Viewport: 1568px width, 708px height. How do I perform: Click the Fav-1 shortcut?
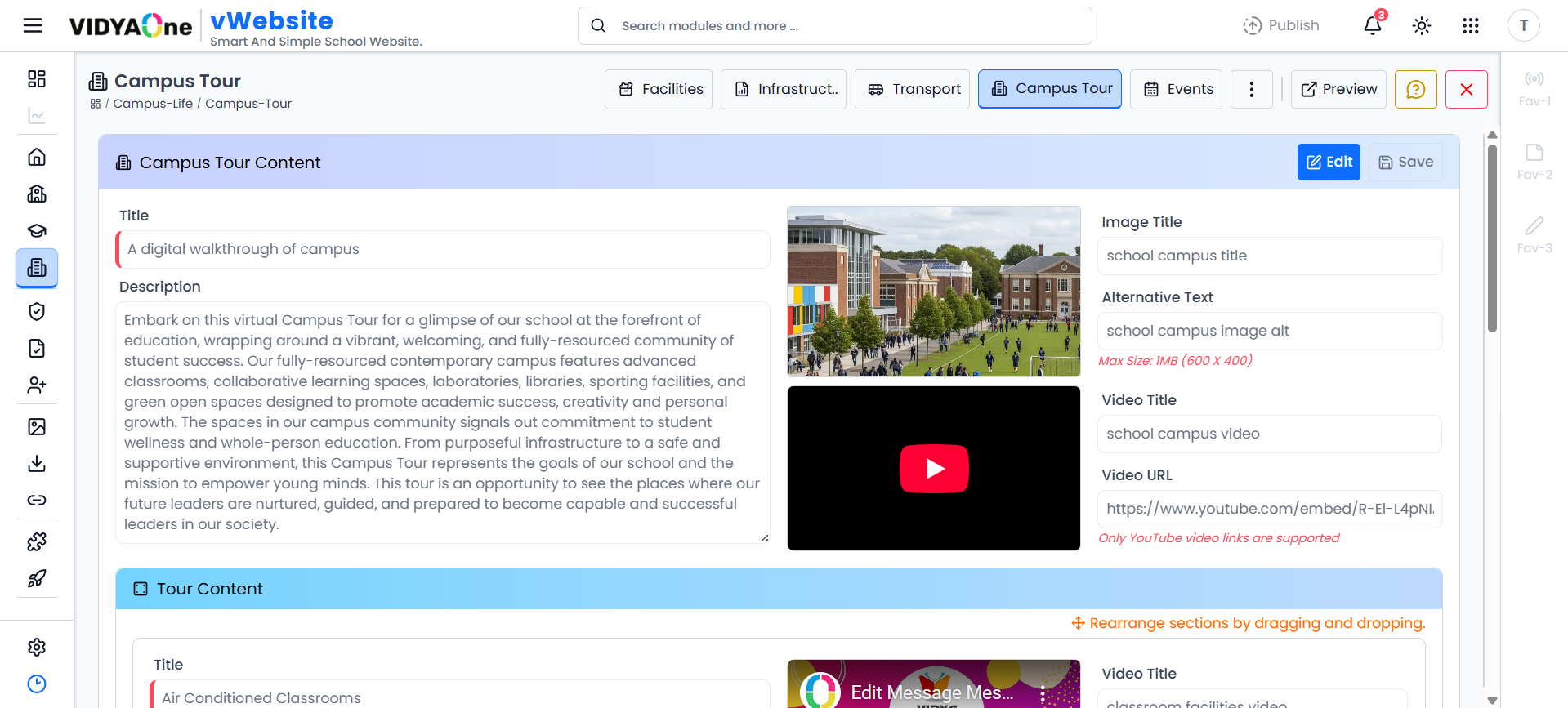point(1534,88)
